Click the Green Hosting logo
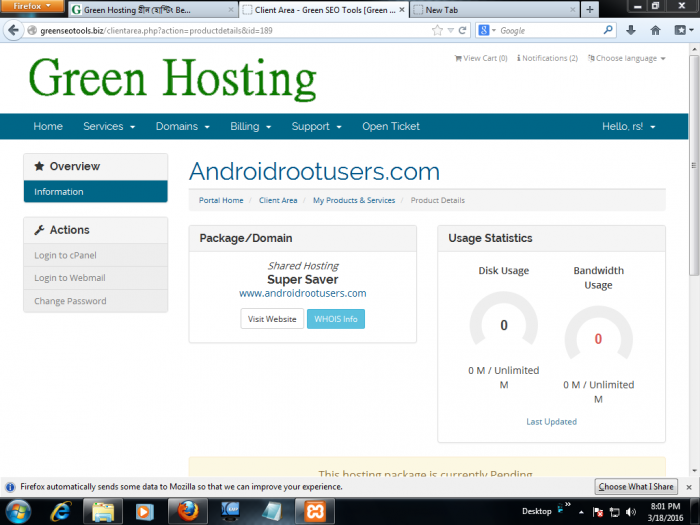Viewport: 700px width, 525px height. [x=172, y=79]
